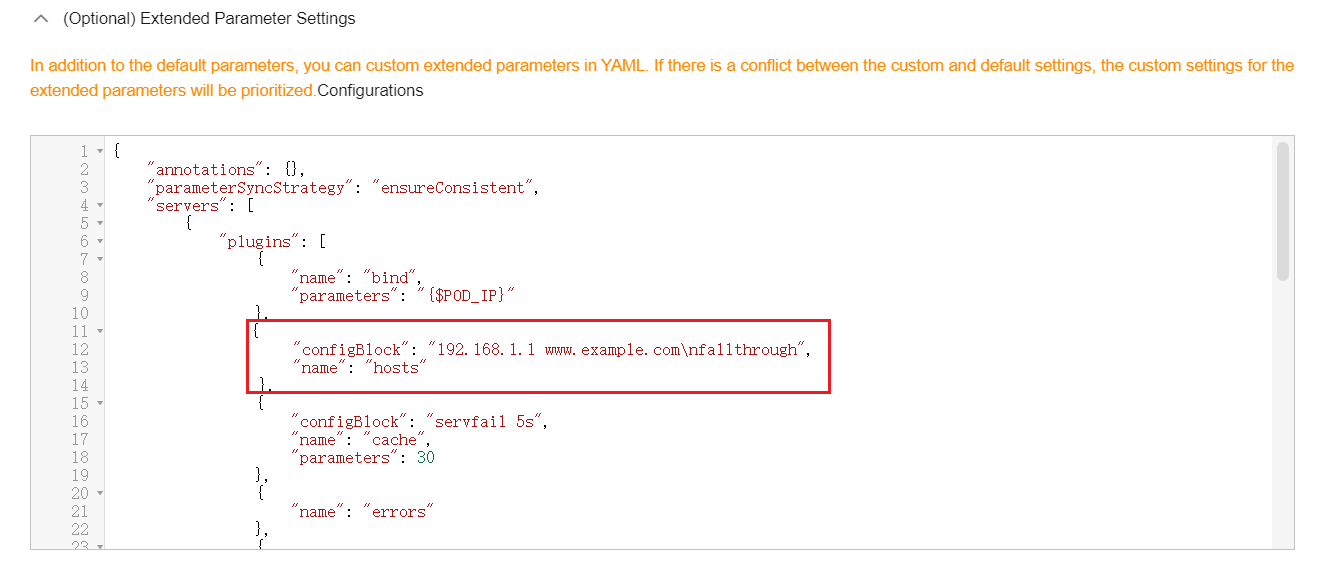This screenshot has width=1326, height=564.
Task: Fold the root object at line 1
Action: [99, 151]
